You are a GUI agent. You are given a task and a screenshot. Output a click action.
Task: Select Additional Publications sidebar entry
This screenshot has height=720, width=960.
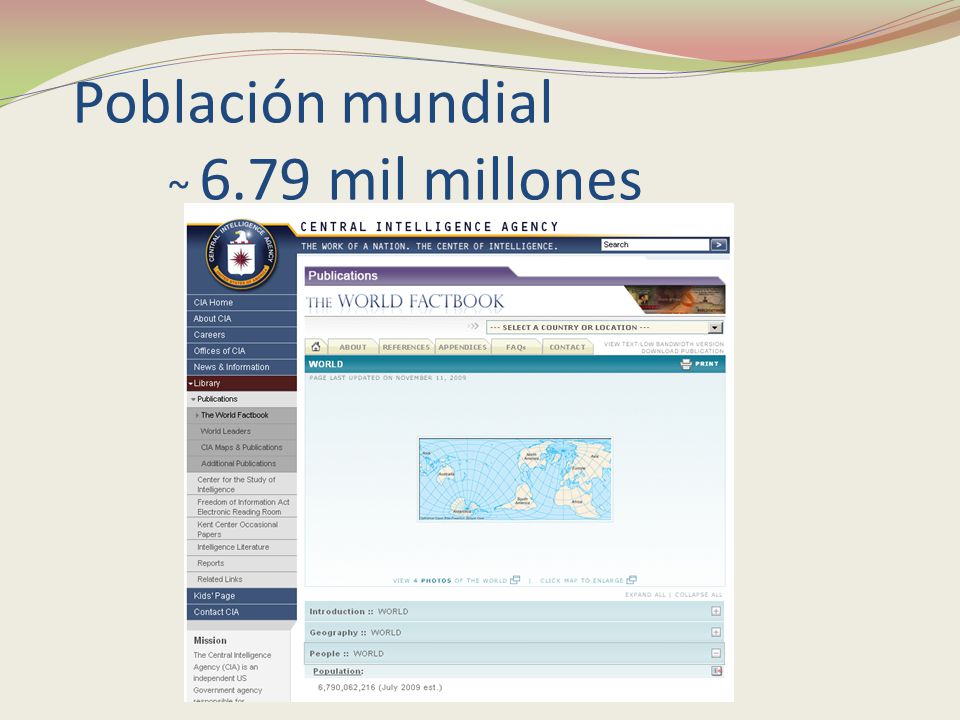(241, 463)
